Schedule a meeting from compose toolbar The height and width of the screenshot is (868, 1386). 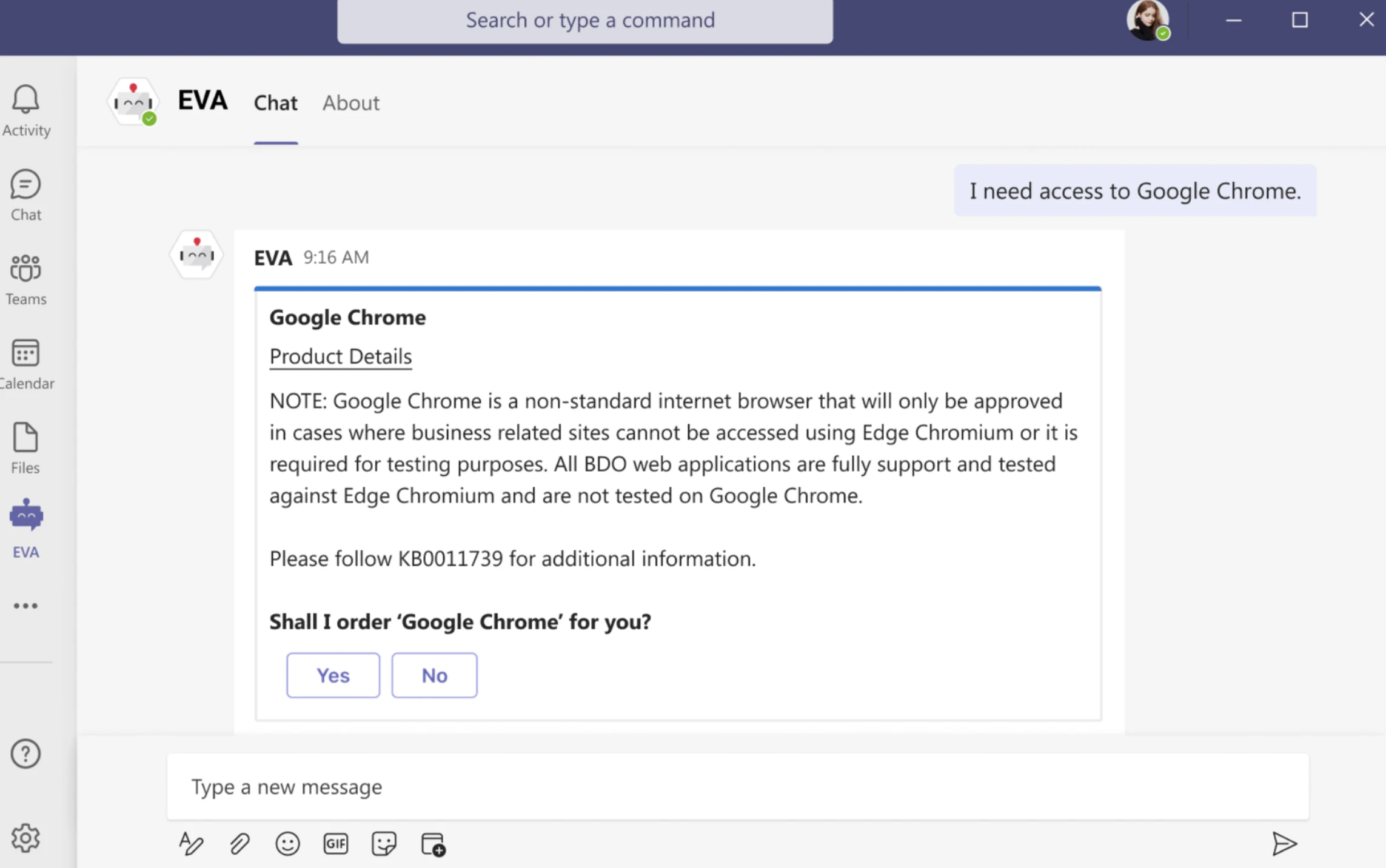tap(433, 844)
